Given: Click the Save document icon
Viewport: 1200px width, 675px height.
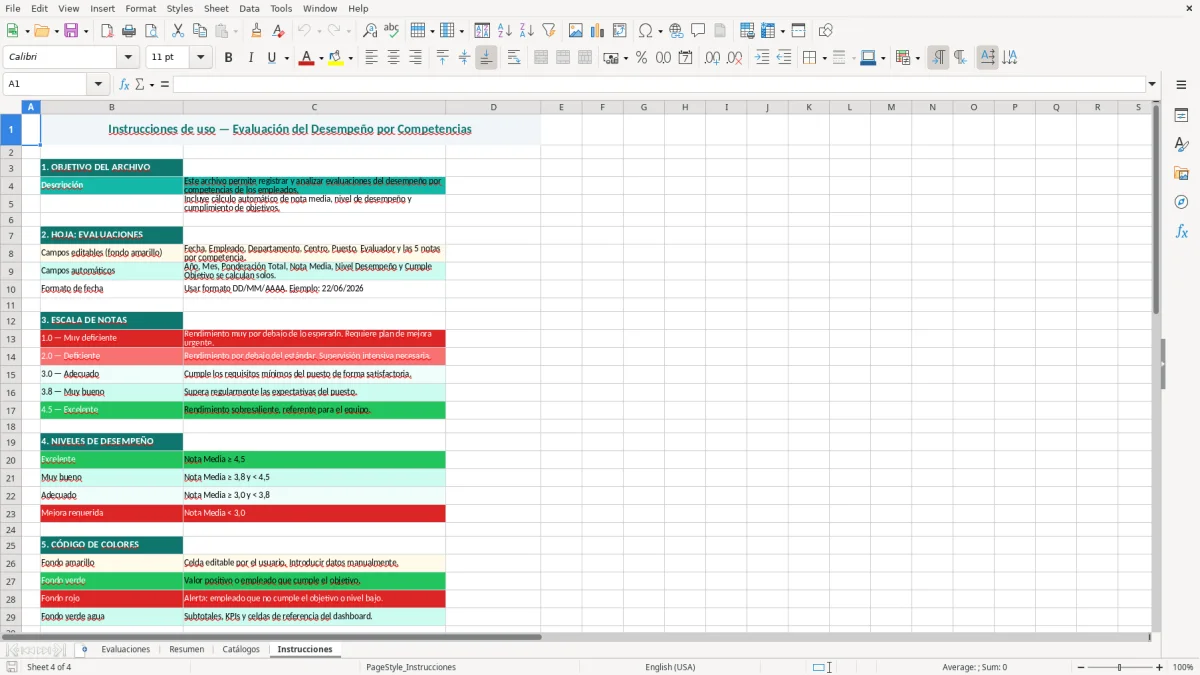Looking at the screenshot, I should (71, 31).
